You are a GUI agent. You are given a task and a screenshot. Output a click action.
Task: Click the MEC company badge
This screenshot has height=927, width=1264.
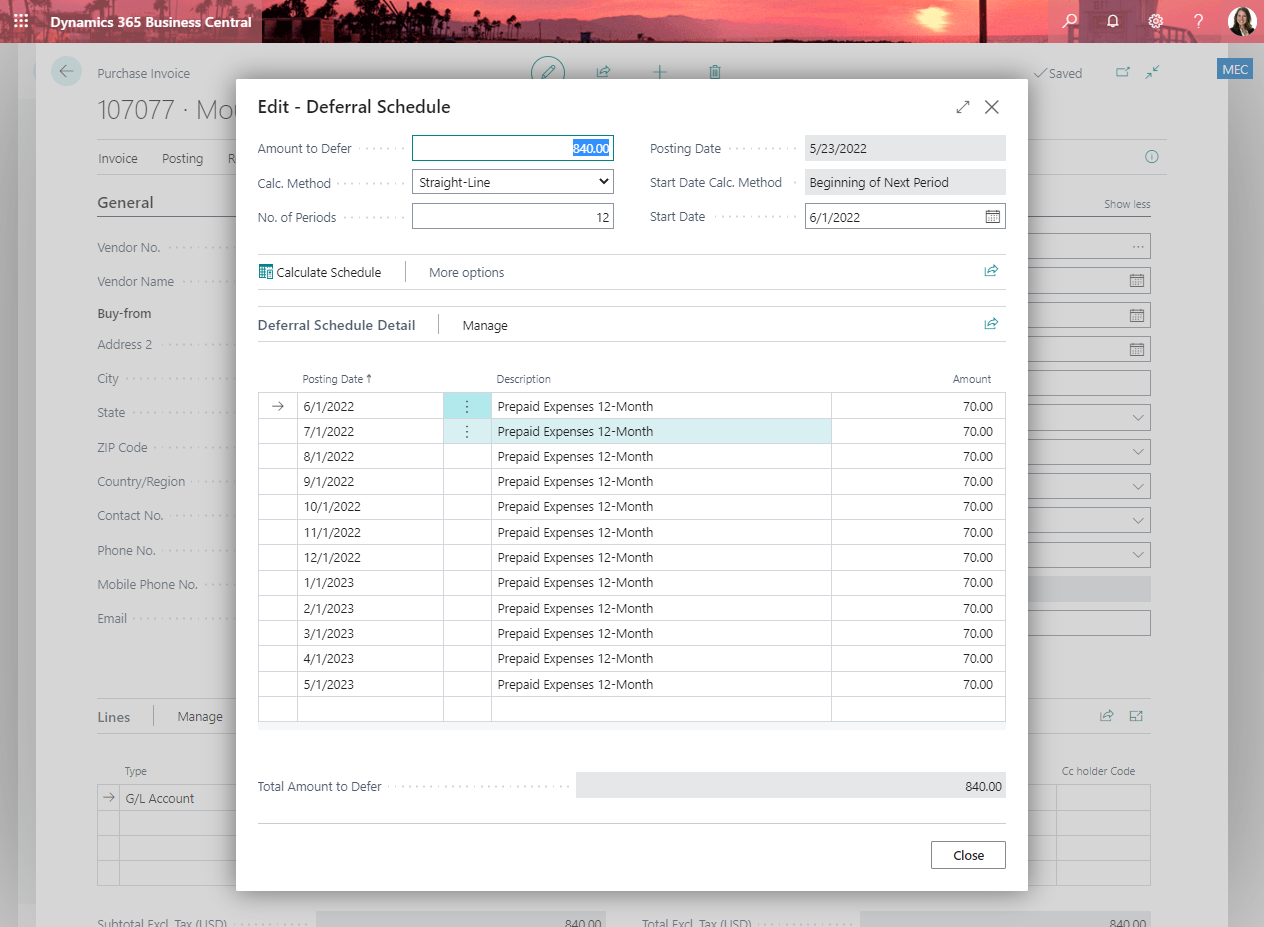pyautogui.click(x=1235, y=69)
